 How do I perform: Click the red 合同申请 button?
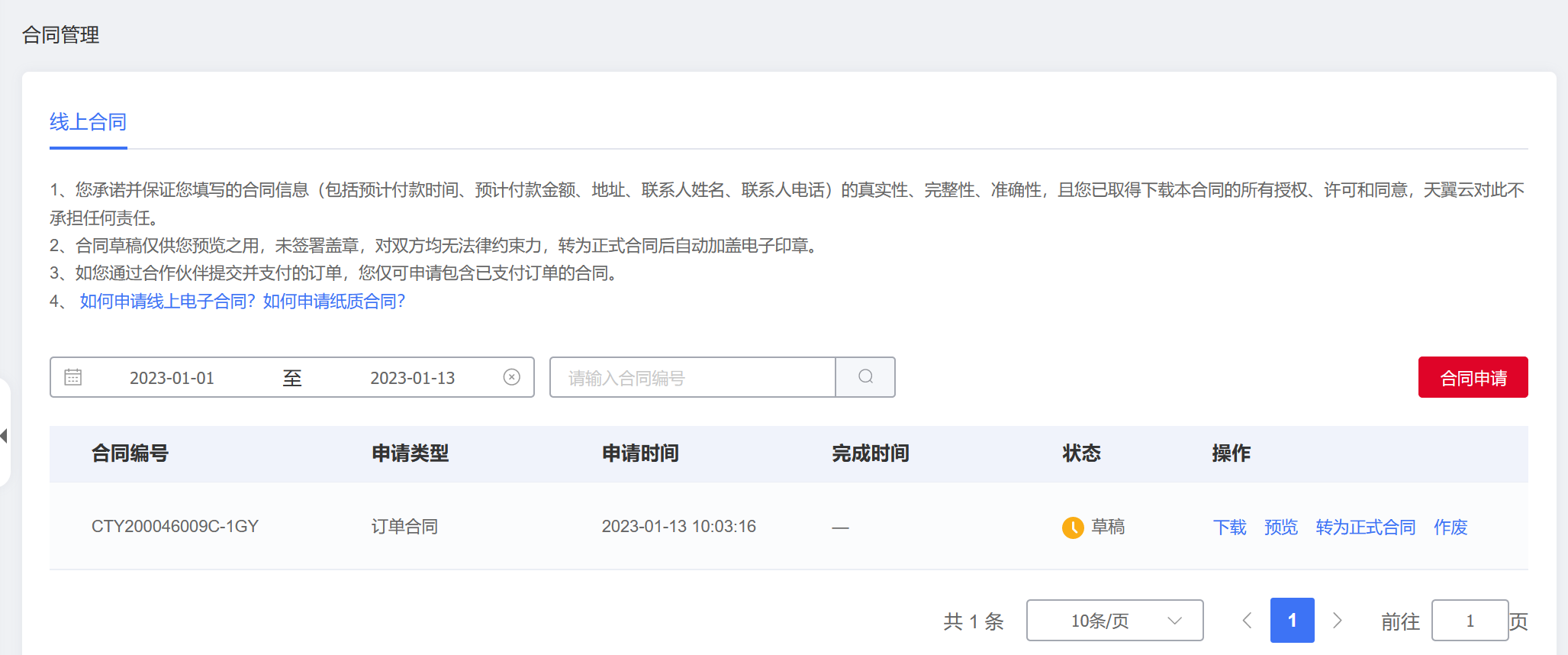[x=1473, y=377]
